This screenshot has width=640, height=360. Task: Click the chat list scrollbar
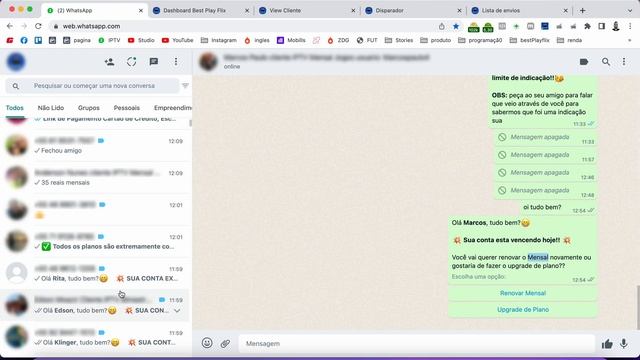[190, 123]
